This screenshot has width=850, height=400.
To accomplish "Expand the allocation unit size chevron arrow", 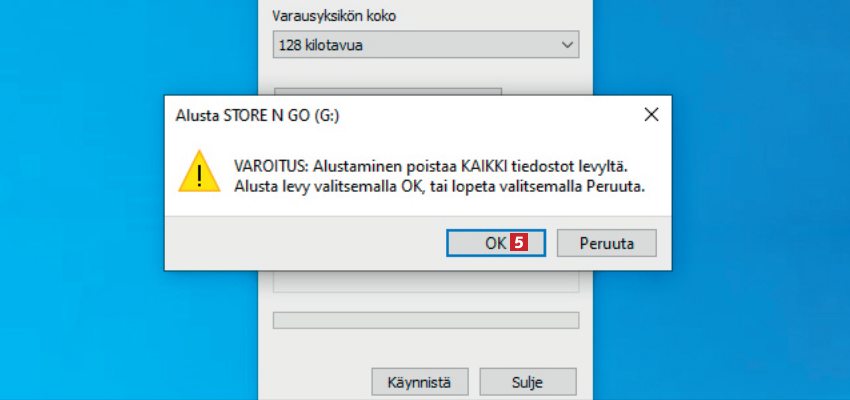I will pyautogui.click(x=567, y=45).
